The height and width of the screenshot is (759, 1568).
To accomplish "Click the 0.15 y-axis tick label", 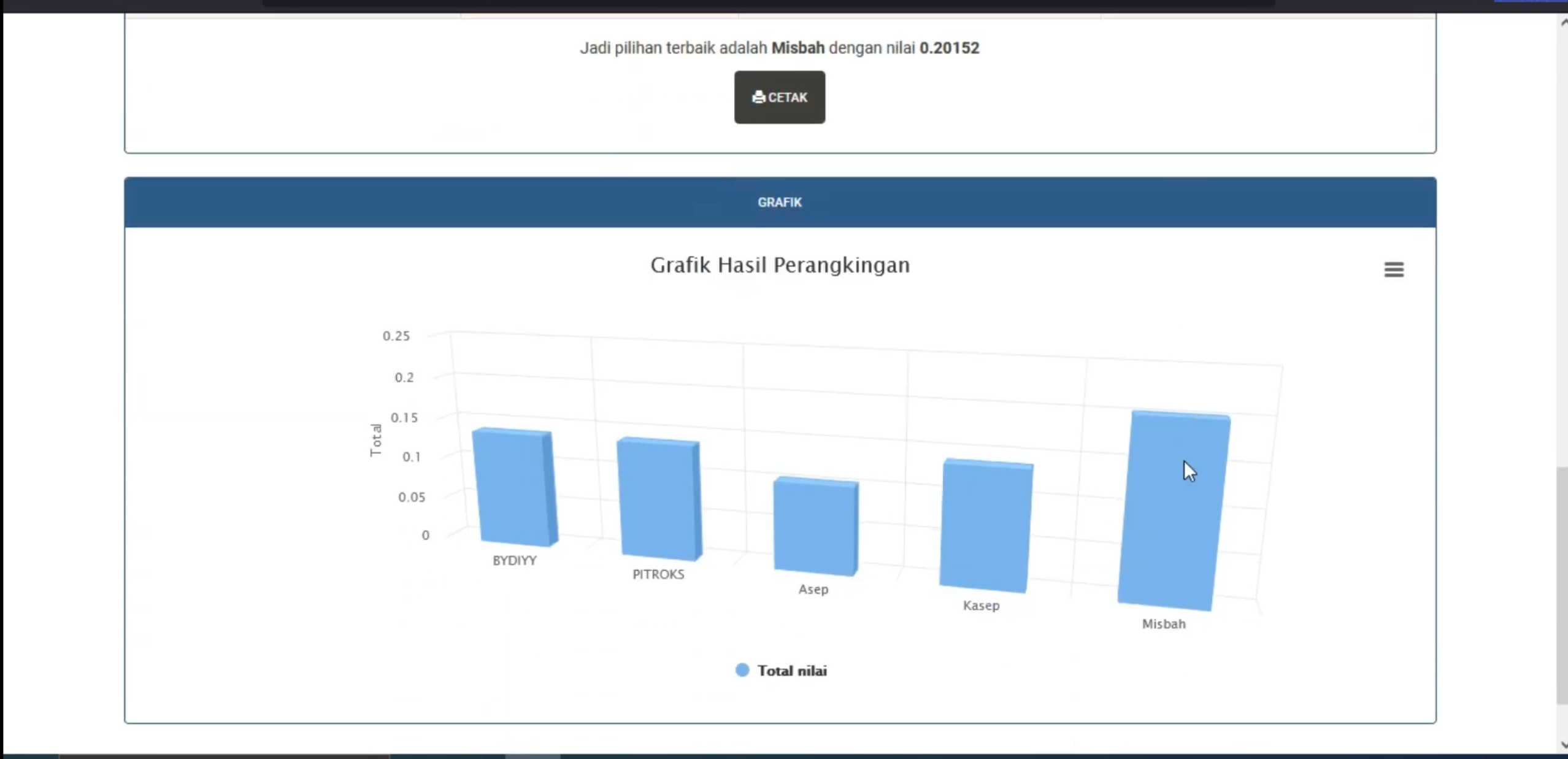I will tap(404, 417).
